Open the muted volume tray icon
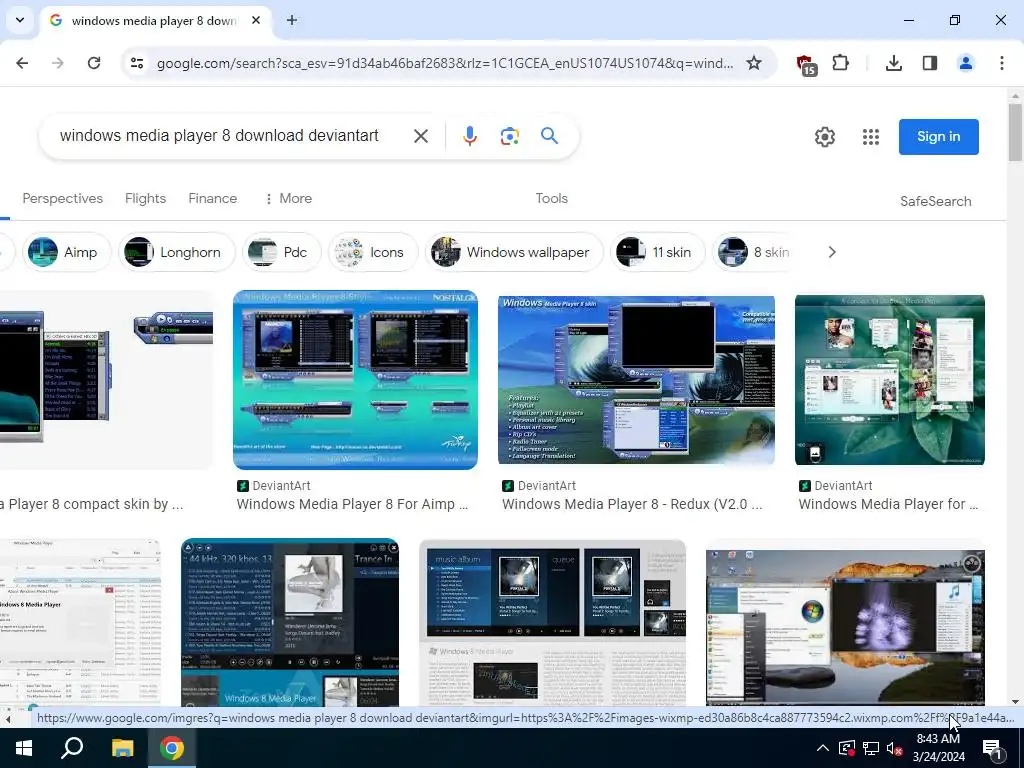The height and width of the screenshot is (768, 1024). [x=895, y=748]
